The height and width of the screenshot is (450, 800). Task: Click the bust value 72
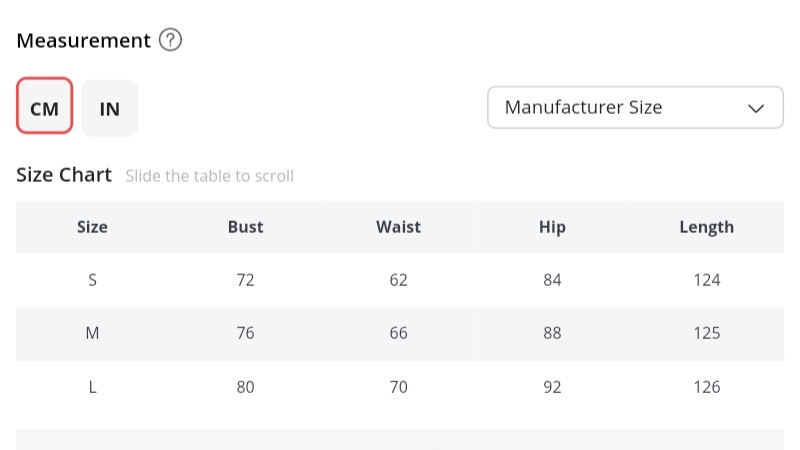[x=245, y=280]
